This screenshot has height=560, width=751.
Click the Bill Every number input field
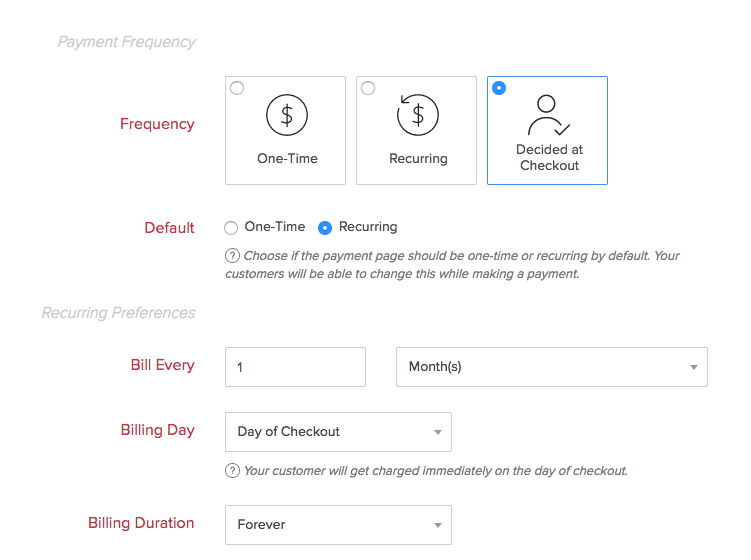pyautogui.click(x=295, y=367)
